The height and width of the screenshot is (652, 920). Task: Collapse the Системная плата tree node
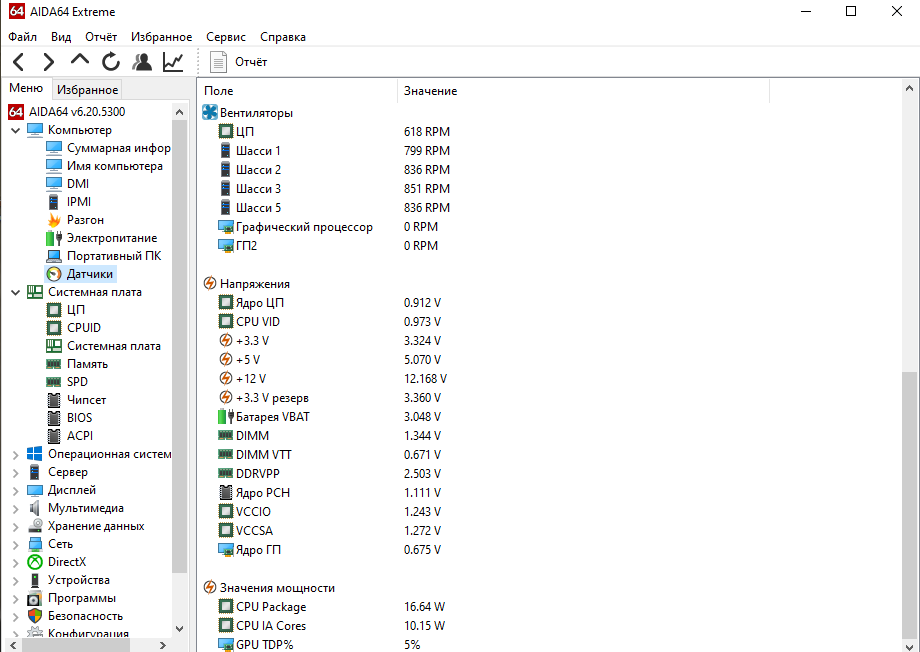pyautogui.click(x=16, y=292)
